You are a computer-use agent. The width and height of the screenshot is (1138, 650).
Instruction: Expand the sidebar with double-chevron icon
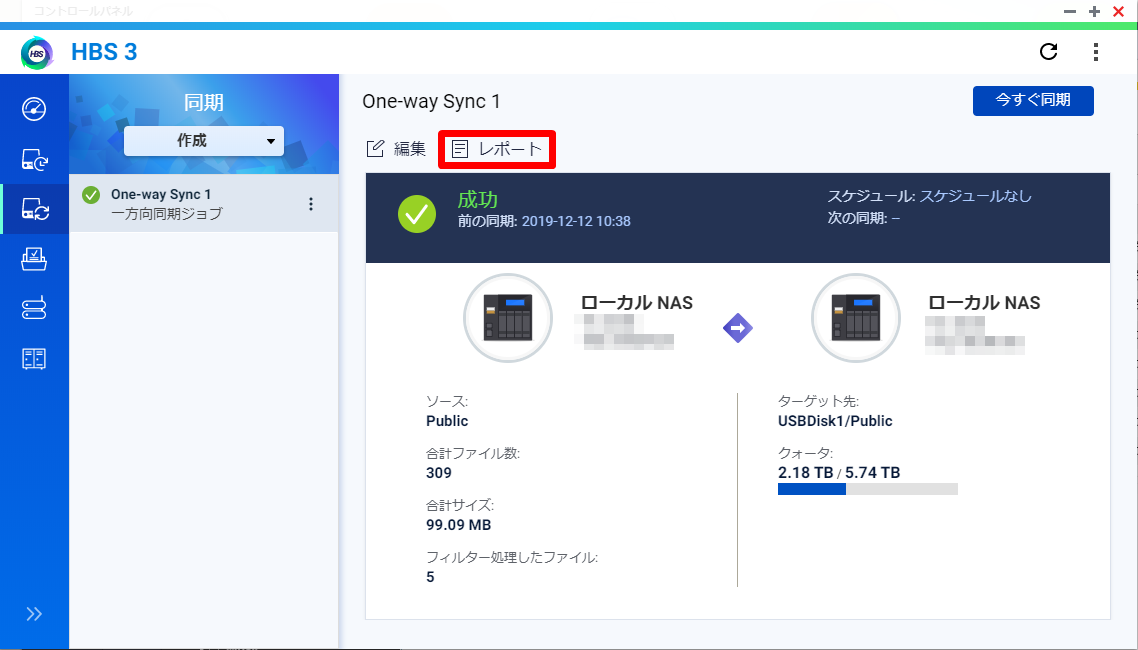click(x=34, y=614)
